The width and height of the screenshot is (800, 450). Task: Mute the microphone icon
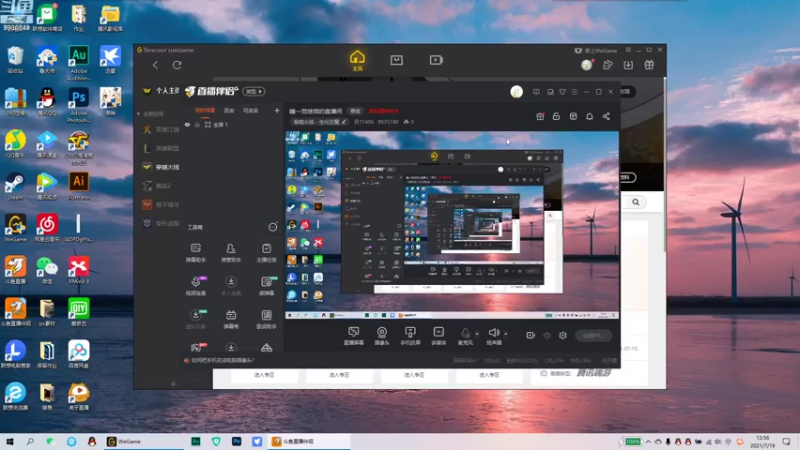pyautogui.click(x=465, y=335)
